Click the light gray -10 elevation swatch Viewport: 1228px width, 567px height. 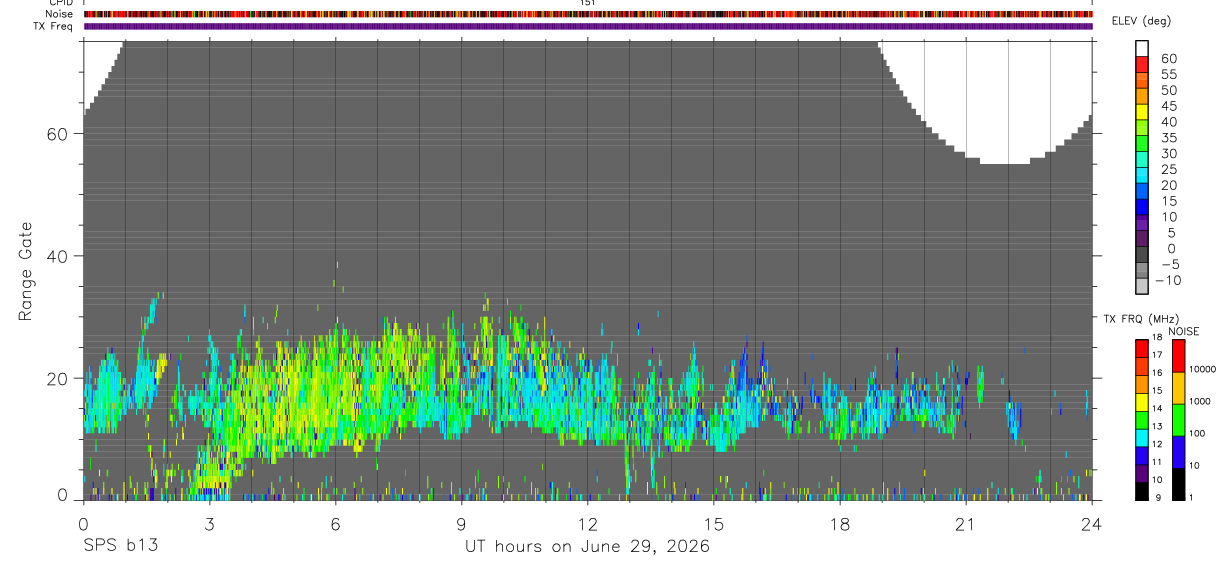(x=1142, y=286)
